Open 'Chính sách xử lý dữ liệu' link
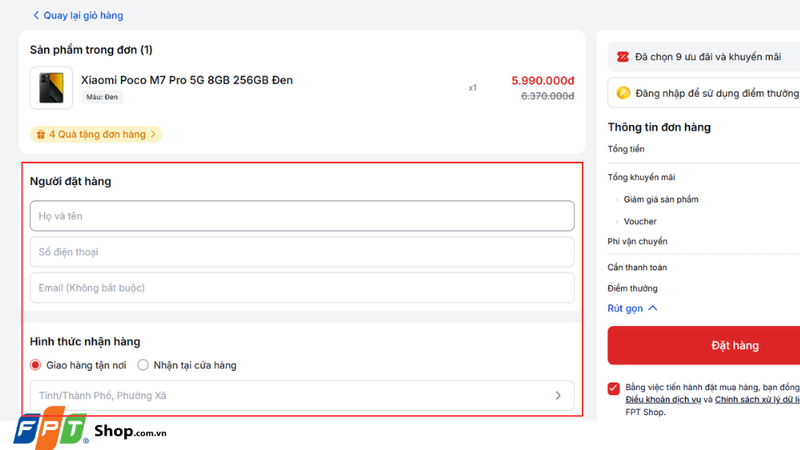This screenshot has width=800, height=450. tap(757, 399)
